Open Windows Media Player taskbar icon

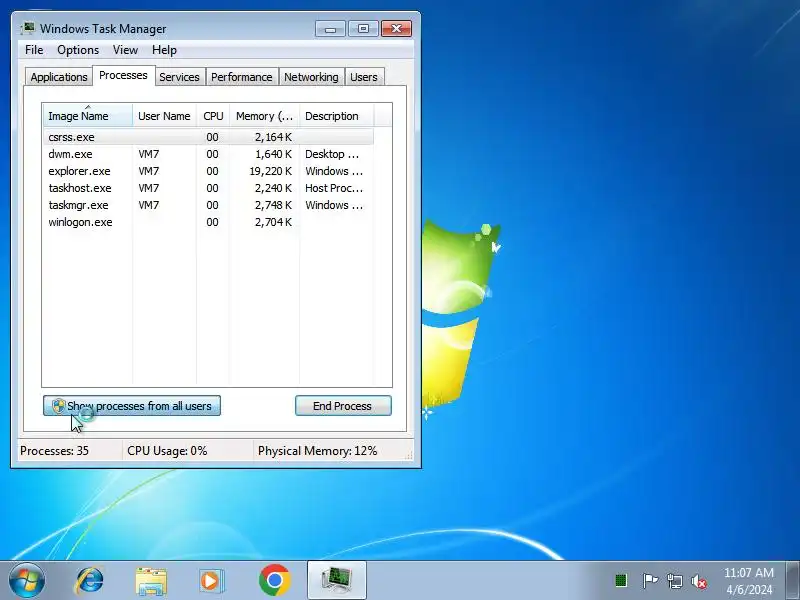click(212, 581)
